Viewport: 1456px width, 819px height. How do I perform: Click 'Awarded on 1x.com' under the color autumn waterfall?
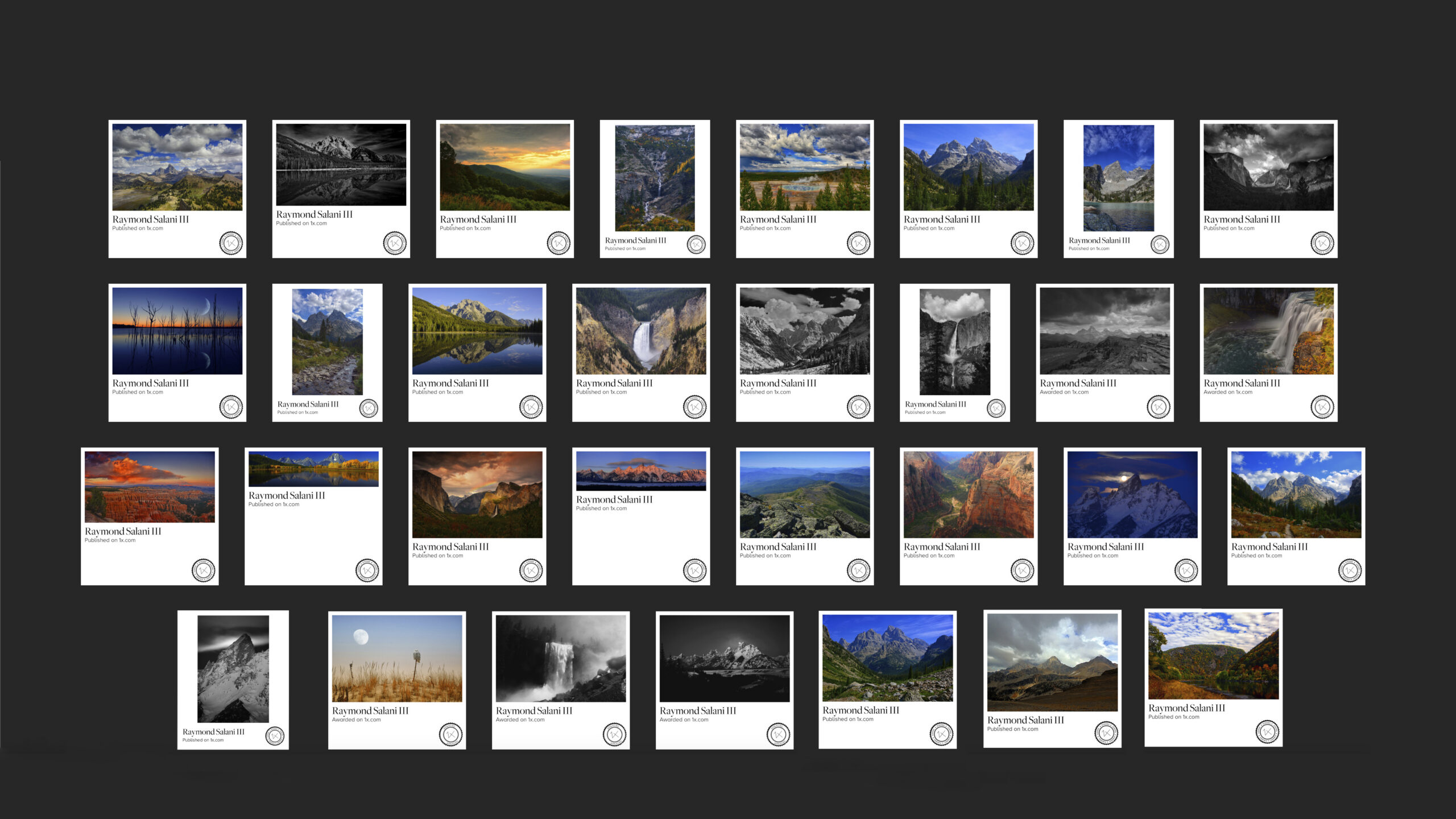click(x=1227, y=392)
